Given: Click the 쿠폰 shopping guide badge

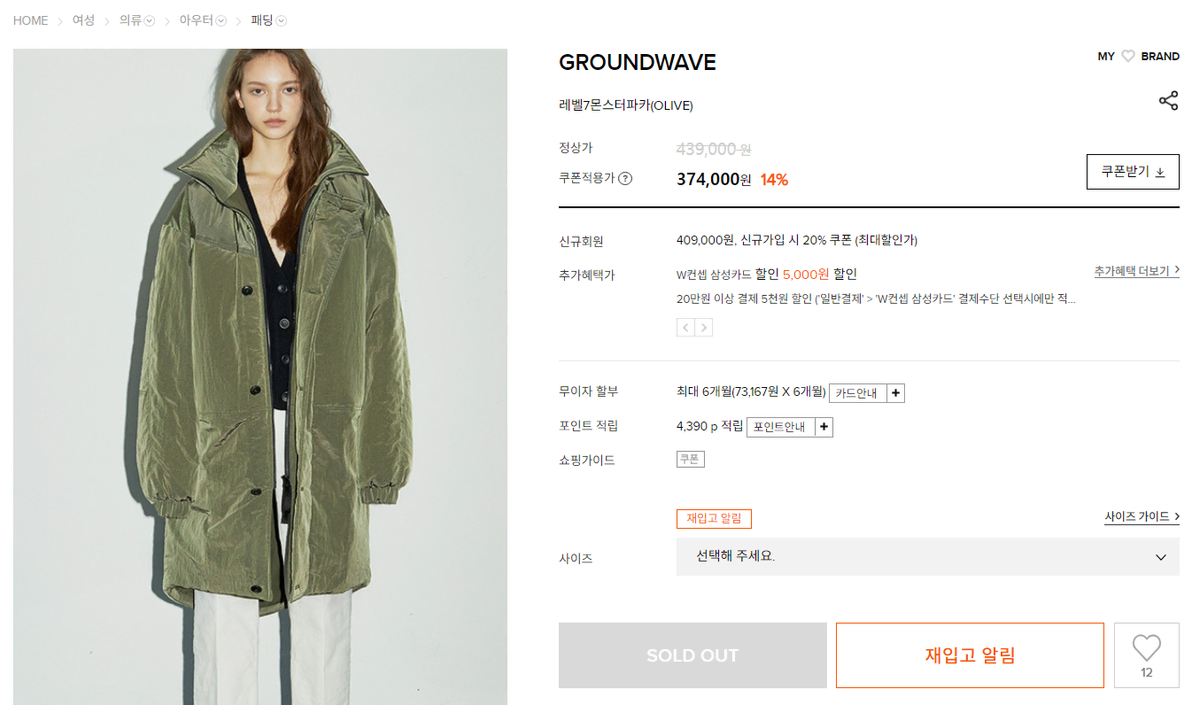Looking at the screenshot, I should pos(690,459).
